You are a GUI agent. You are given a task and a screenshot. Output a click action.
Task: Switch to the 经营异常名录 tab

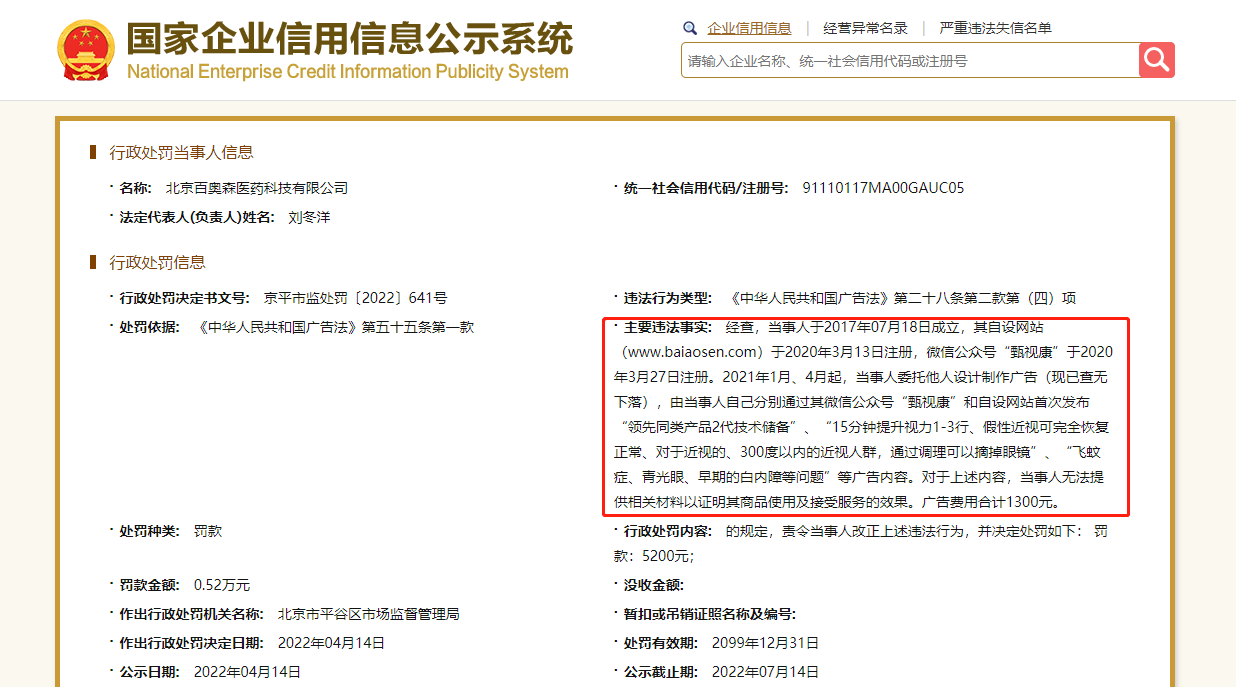(865, 28)
